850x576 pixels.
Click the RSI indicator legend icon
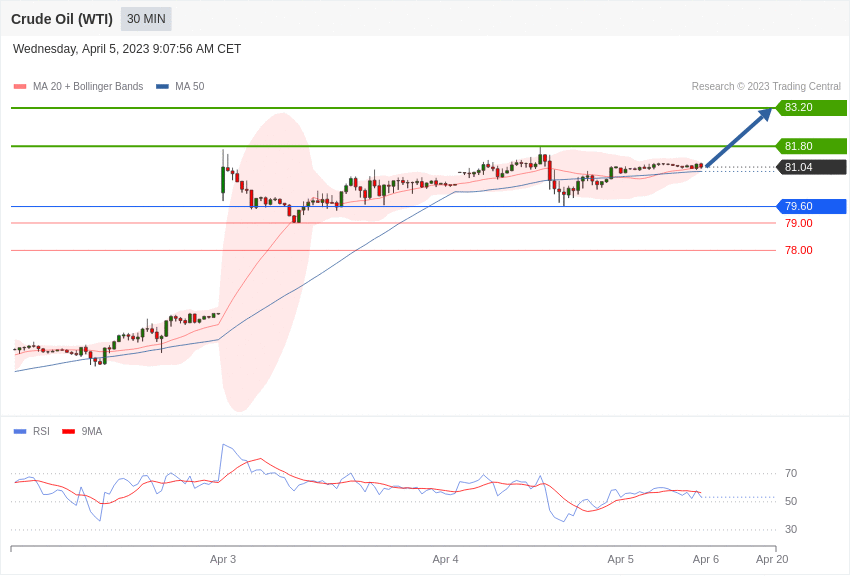[19, 431]
